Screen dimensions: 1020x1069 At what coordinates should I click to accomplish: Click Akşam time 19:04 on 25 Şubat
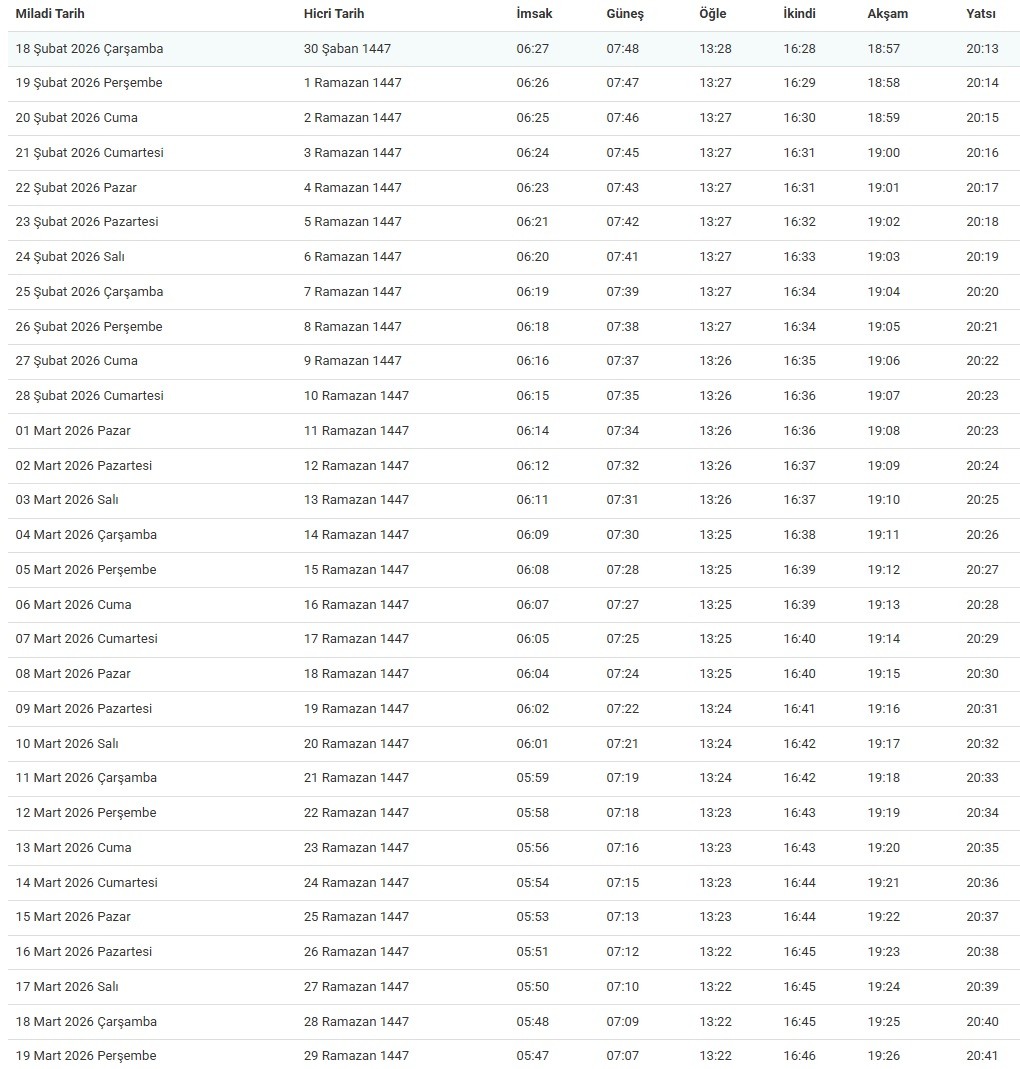point(884,292)
